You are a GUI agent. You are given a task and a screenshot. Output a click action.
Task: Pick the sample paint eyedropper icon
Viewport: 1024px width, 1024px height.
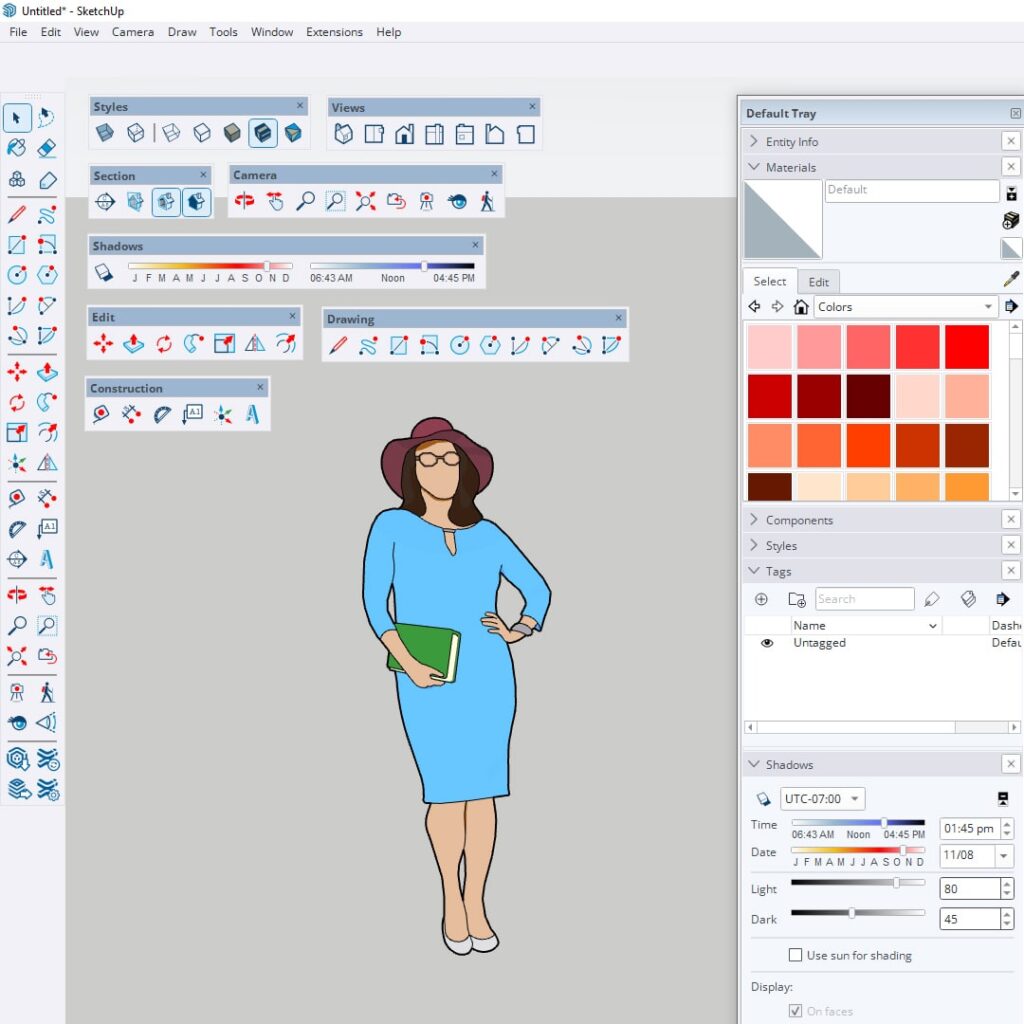click(1011, 280)
